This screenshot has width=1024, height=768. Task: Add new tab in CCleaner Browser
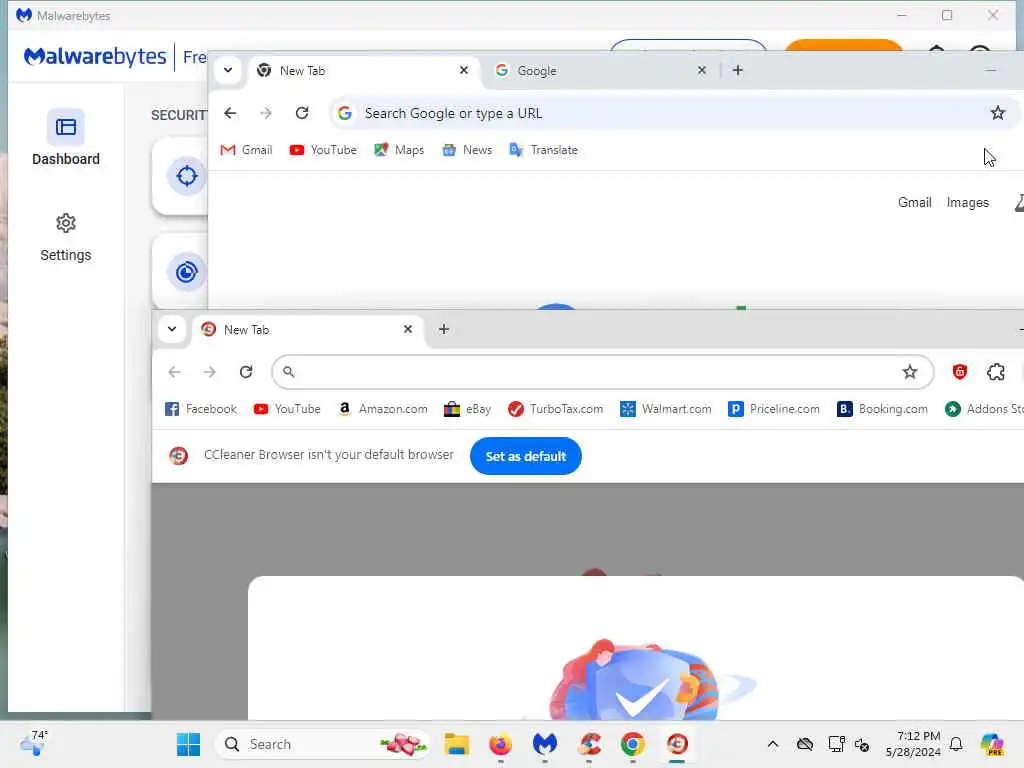pos(443,329)
